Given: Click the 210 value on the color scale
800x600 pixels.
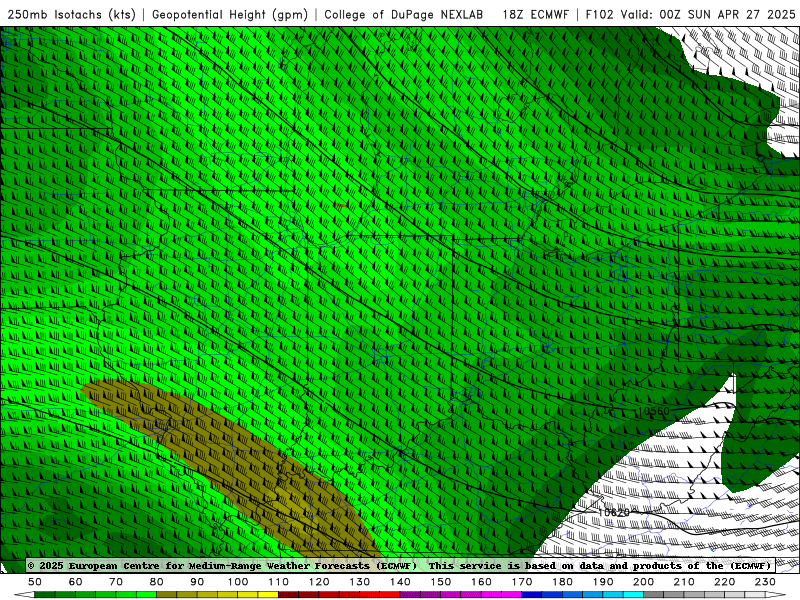Looking at the screenshot, I should 684,582.
